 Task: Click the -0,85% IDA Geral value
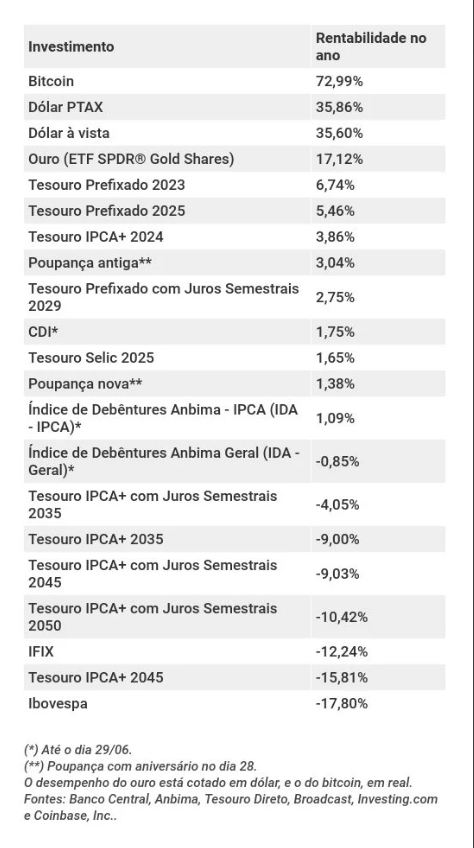tap(338, 462)
